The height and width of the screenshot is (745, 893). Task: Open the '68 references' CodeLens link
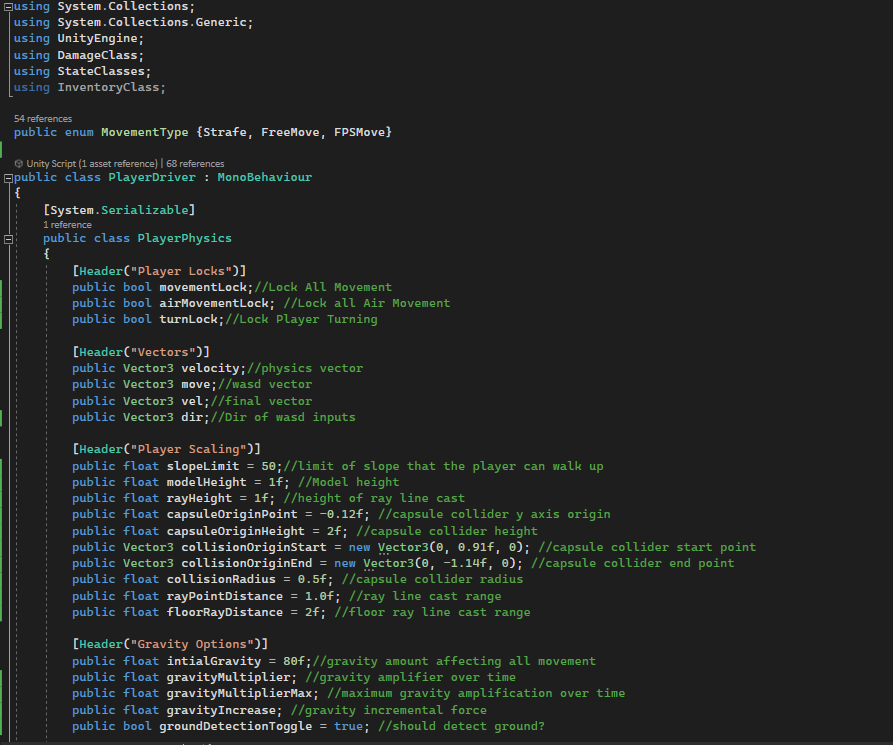click(195, 163)
